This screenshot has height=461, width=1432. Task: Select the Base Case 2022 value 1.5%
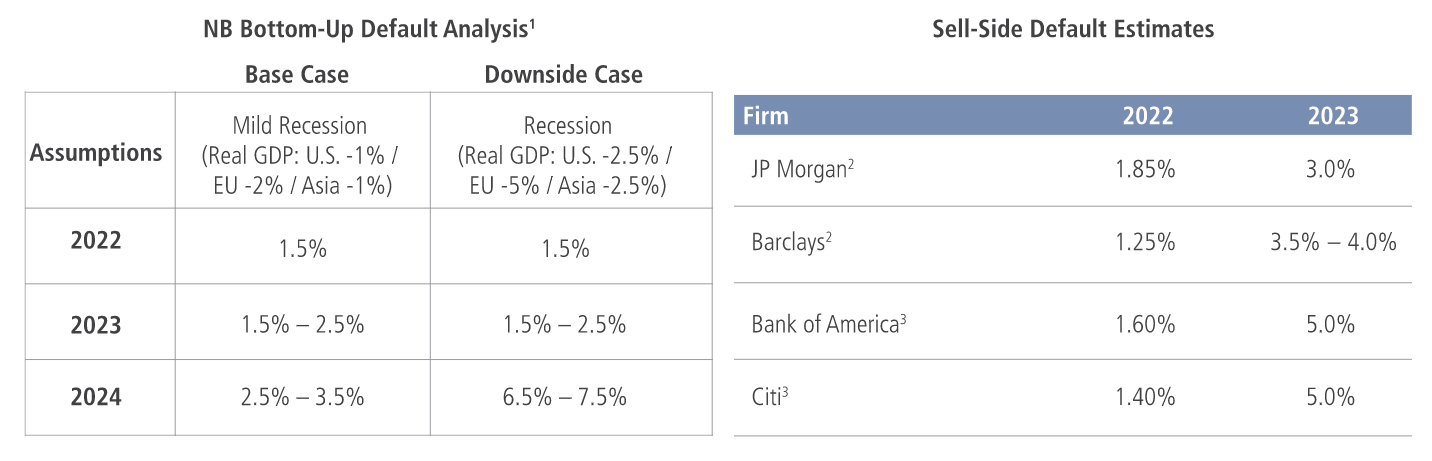pos(302,249)
